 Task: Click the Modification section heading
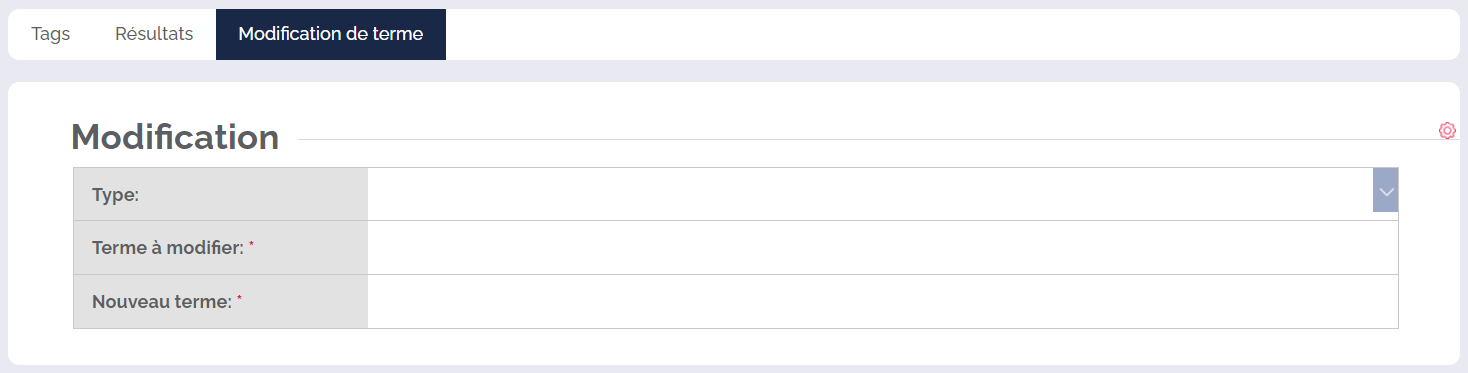coord(175,137)
